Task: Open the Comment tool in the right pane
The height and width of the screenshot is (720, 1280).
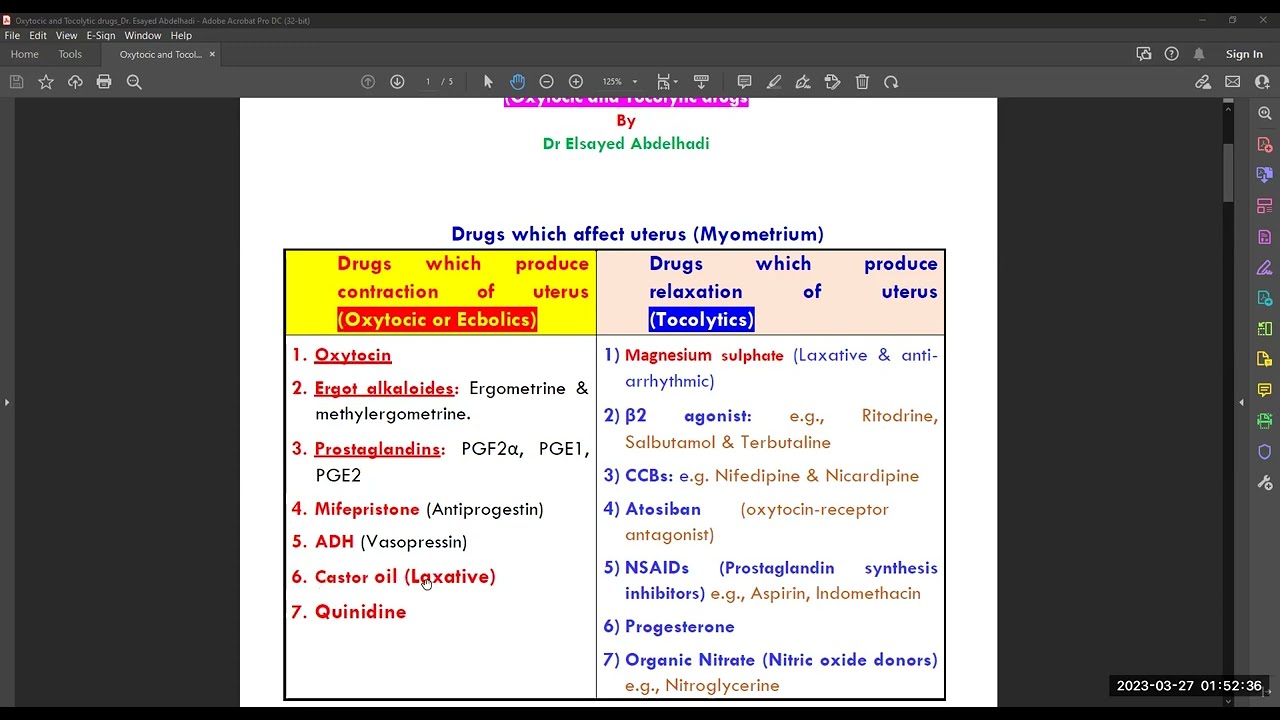Action: 1265,390
